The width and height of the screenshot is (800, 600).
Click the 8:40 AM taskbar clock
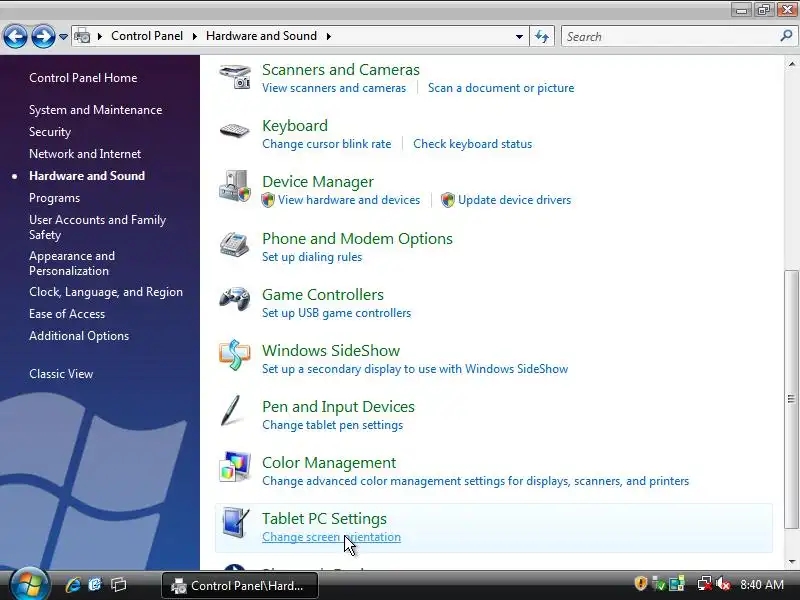tap(762, 584)
